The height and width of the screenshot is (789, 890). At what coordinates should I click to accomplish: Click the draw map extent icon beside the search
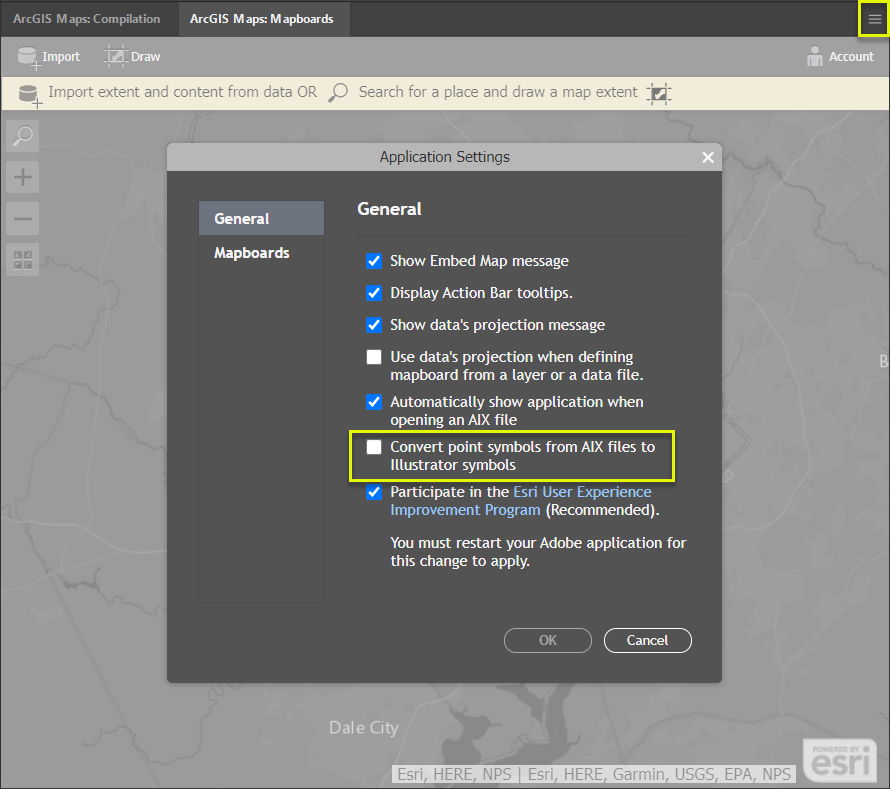(659, 92)
